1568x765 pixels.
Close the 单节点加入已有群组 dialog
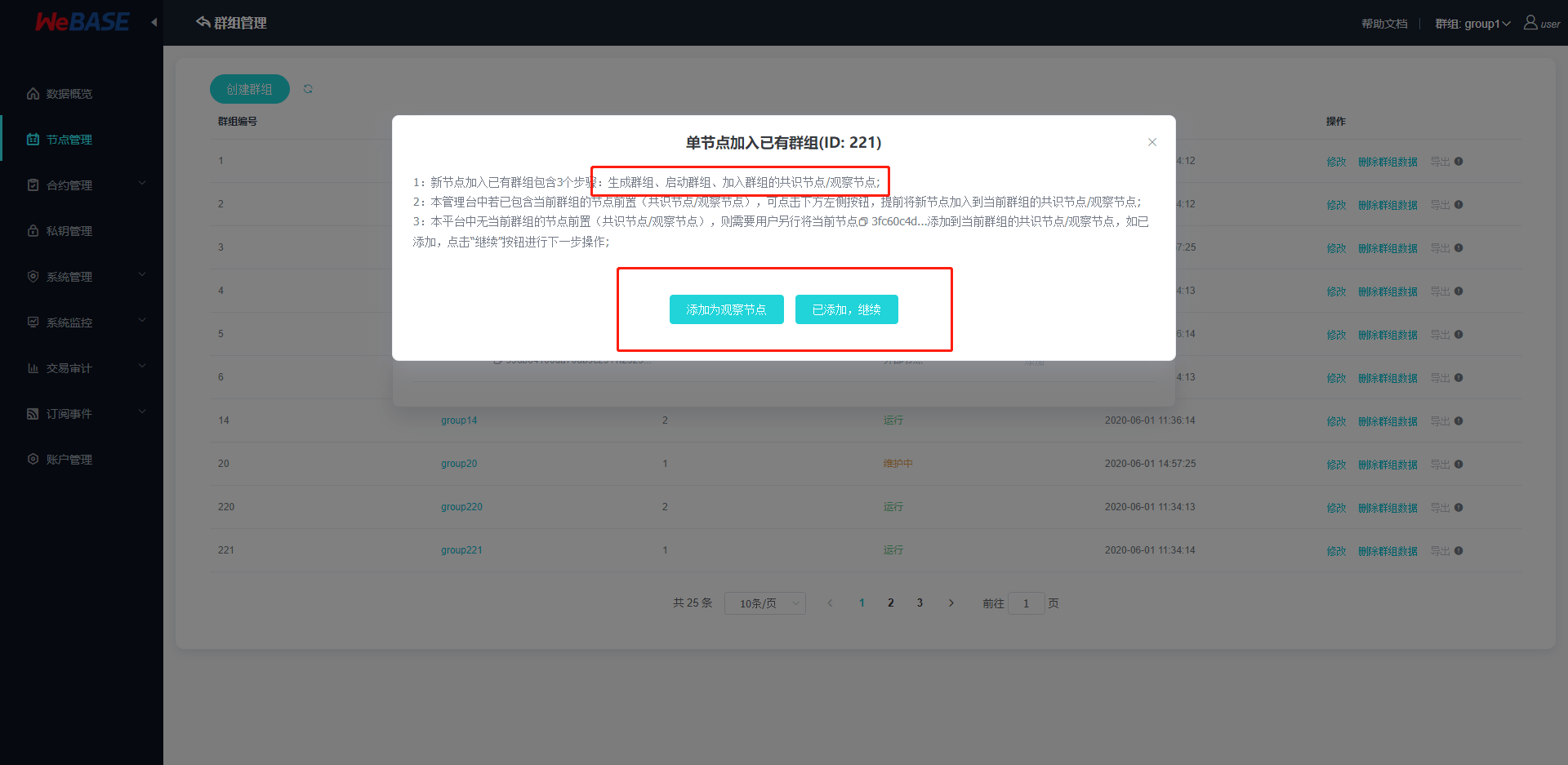pyautogui.click(x=1152, y=142)
